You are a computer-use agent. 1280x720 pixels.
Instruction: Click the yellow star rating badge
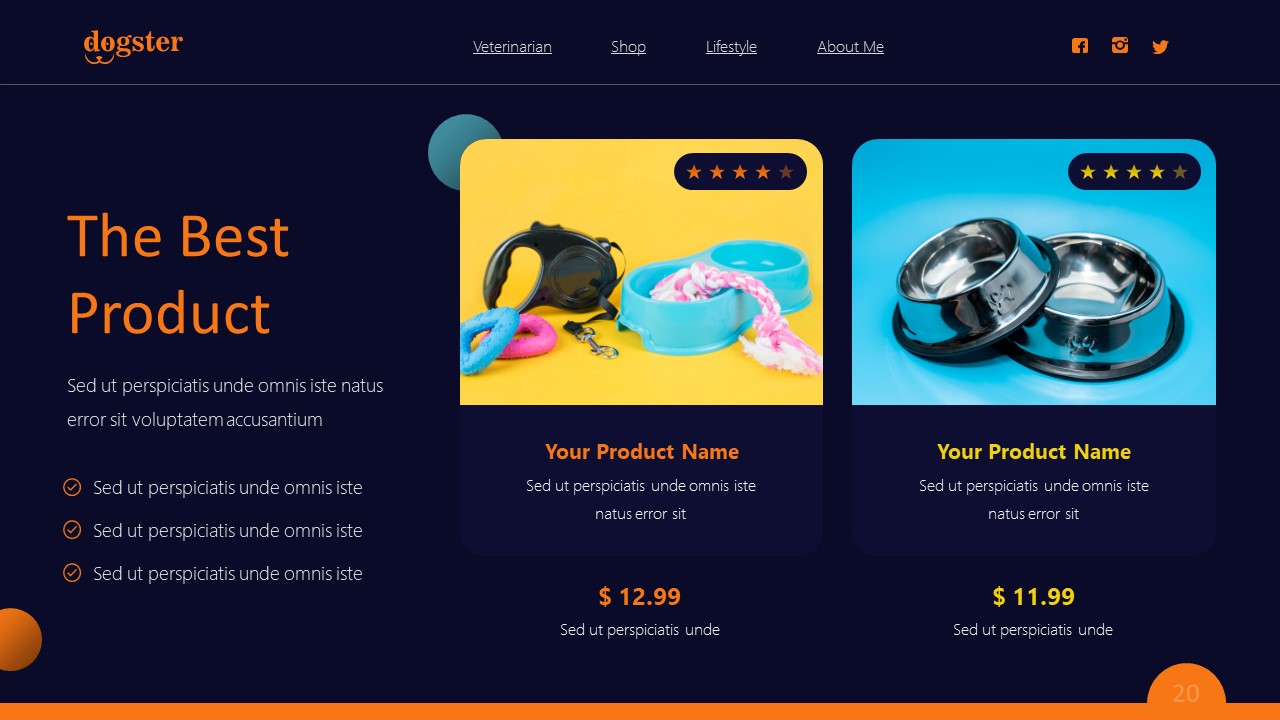1134,172
